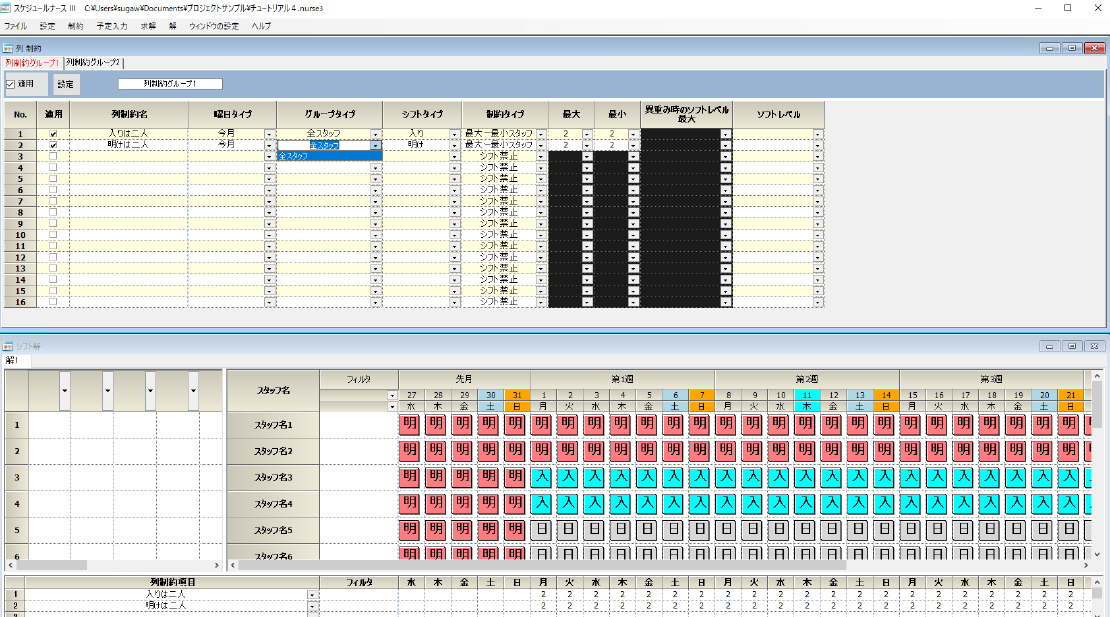Select スタッフ名5's 明 shift tile on day 29
The width and height of the screenshot is (1110, 617).
[463, 529]
